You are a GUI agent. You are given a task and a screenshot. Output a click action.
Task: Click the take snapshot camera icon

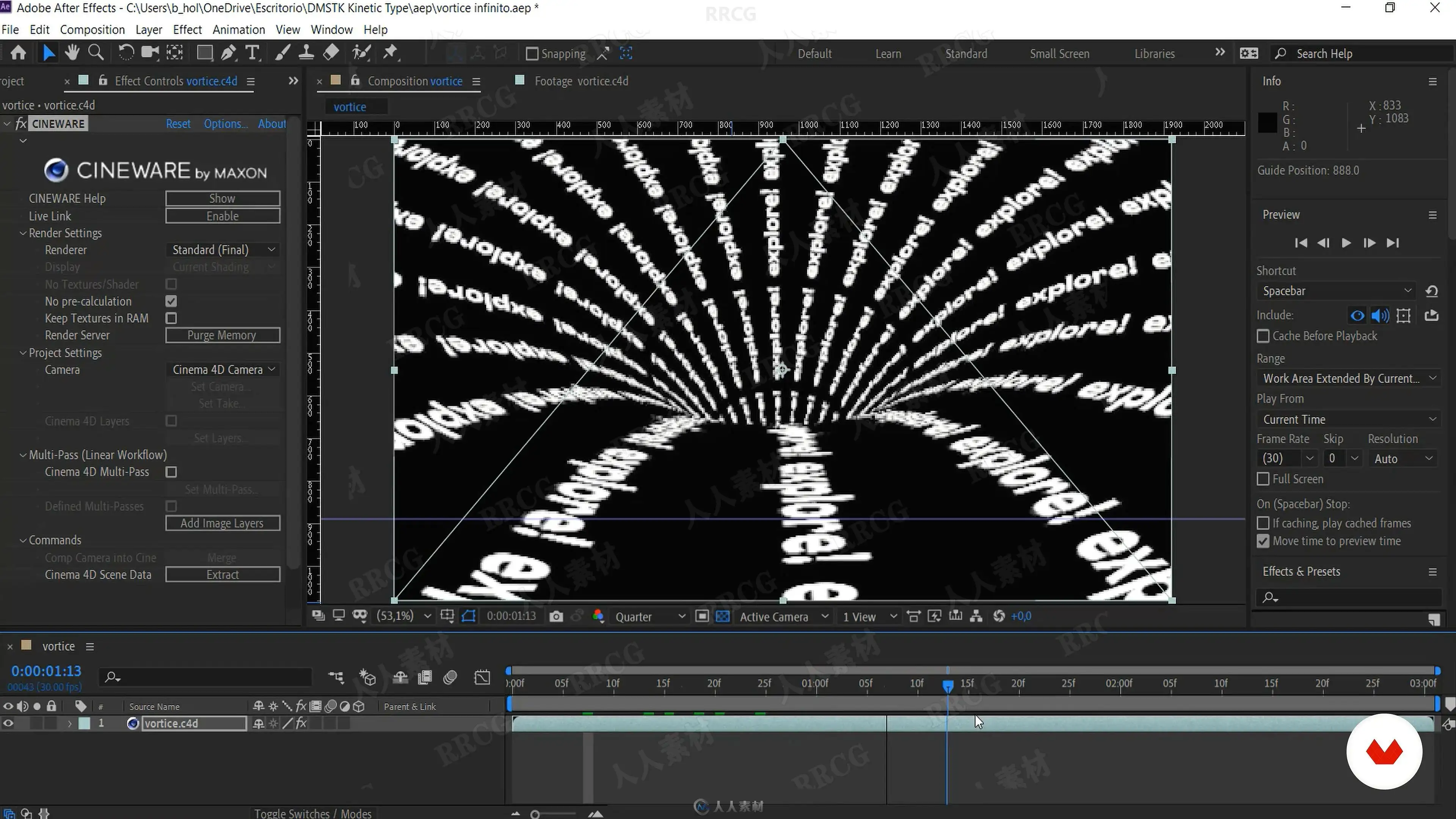pos(556,616)
